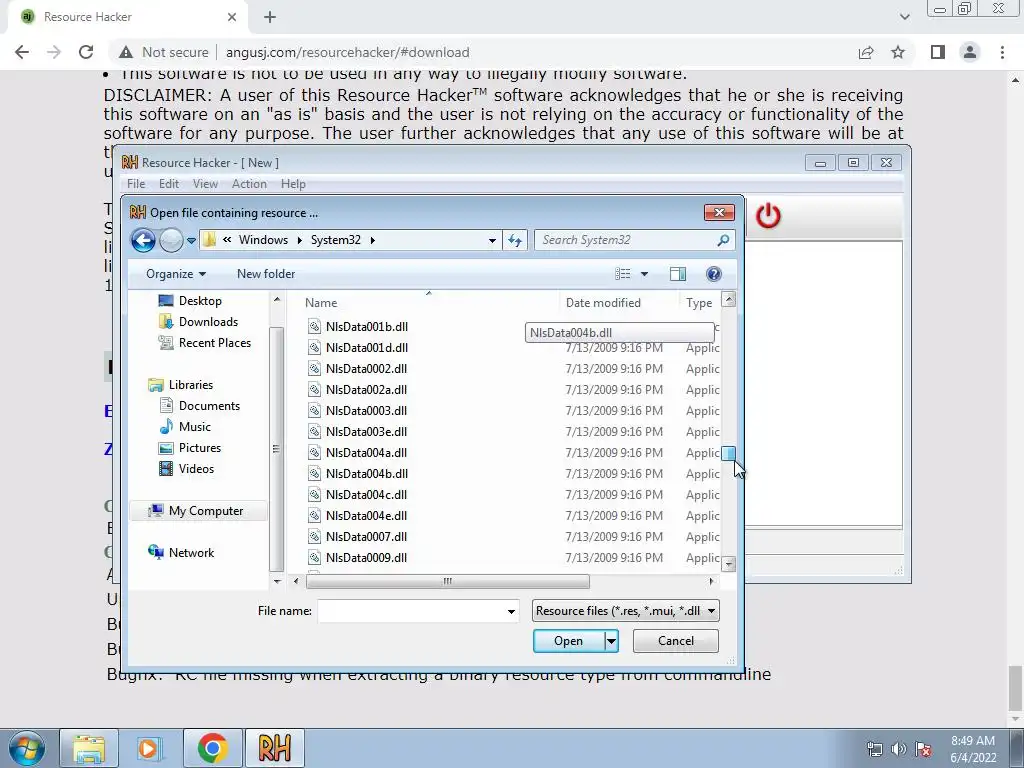Viewport: 1024px width, 768px height.
Task: Click the icon of NlsData004c.dll
Action: [x=314, y=494]
